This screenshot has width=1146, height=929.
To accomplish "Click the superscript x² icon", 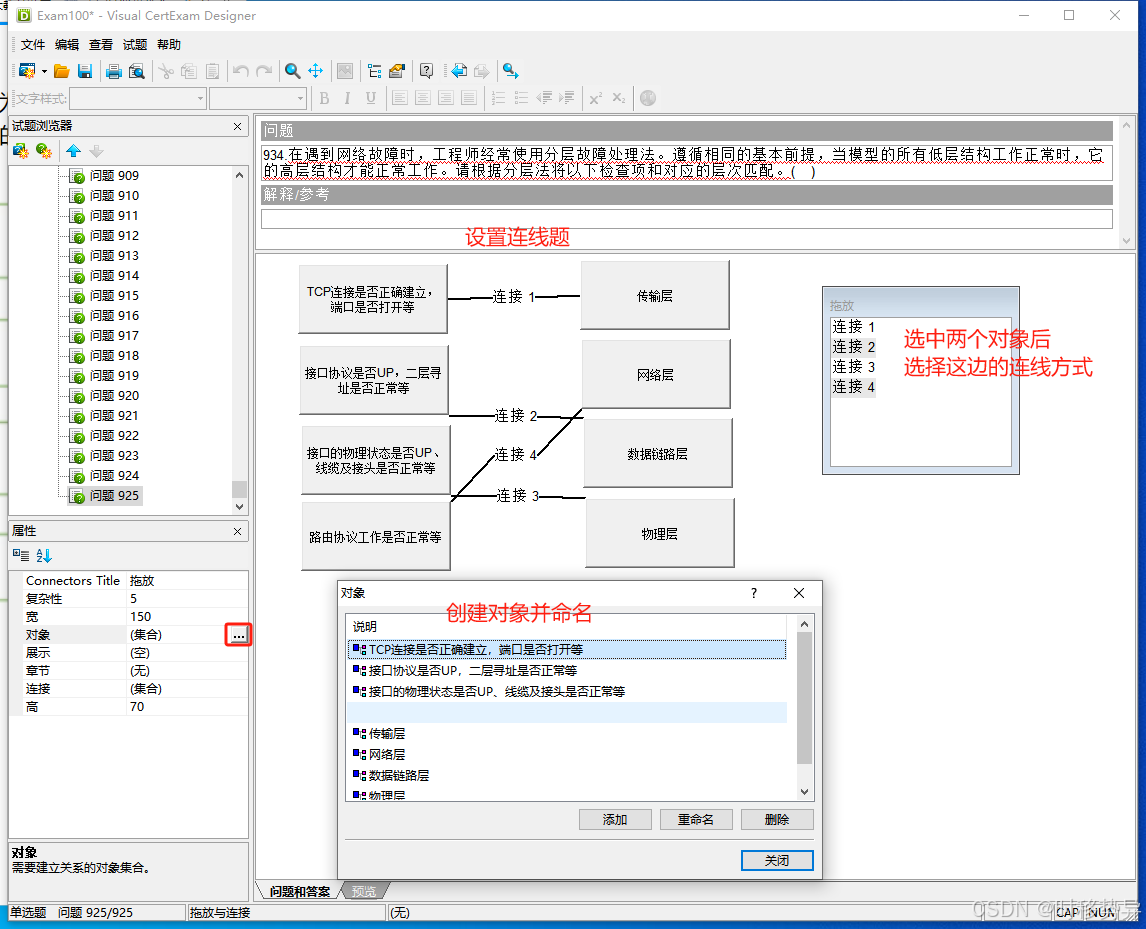I will [x=596, y=98].
